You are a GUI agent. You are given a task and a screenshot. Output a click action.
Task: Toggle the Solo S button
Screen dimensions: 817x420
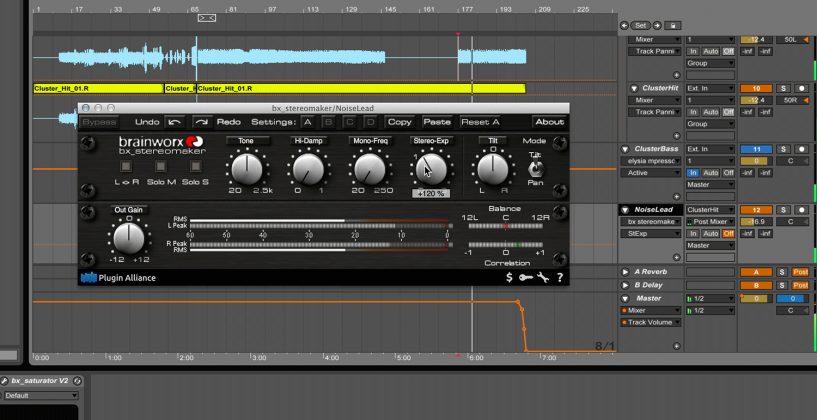pos(195,166)
